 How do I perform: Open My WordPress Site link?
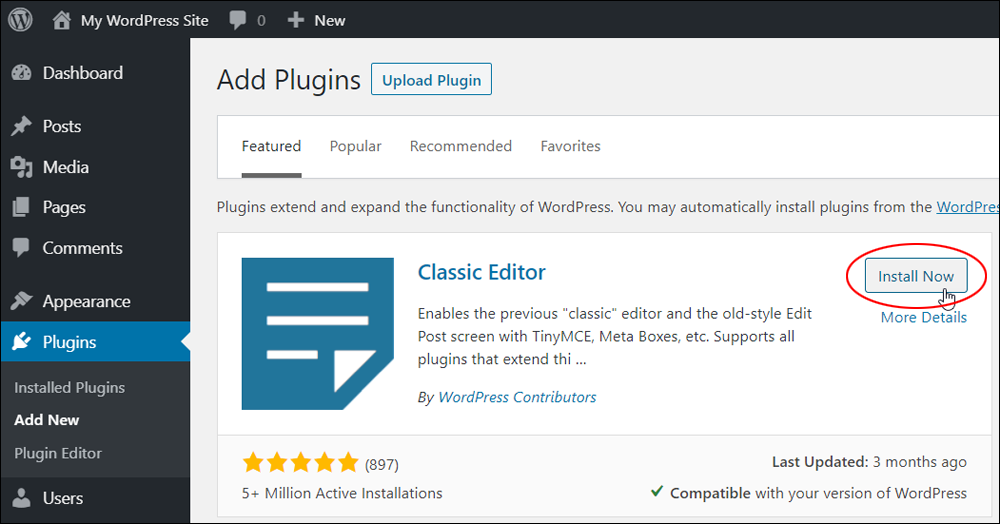coord(145,20)
